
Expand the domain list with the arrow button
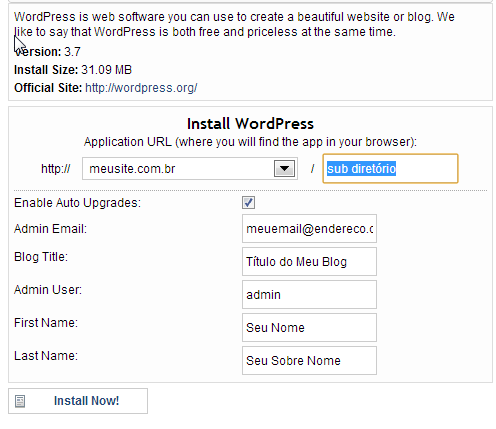[x=284, y=169]
